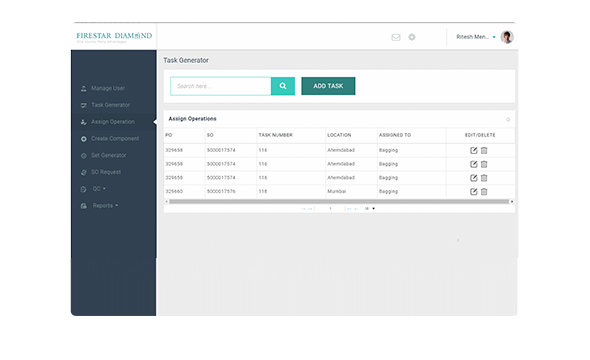Screen dimensions: 590x360
Task: Open the mail envelope icon in header
Action: tap(395, 37)
